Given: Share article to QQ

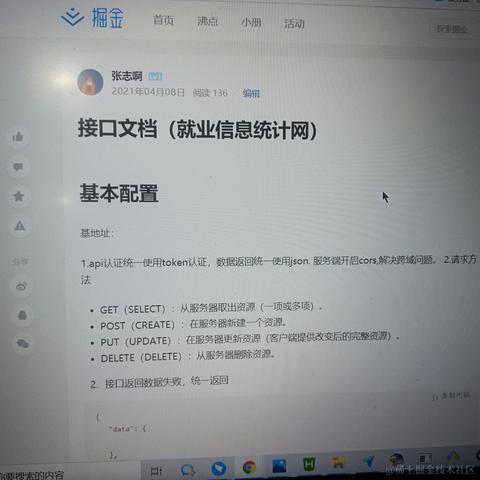Looking at the screenshot, I should click(x=22, y=315).
